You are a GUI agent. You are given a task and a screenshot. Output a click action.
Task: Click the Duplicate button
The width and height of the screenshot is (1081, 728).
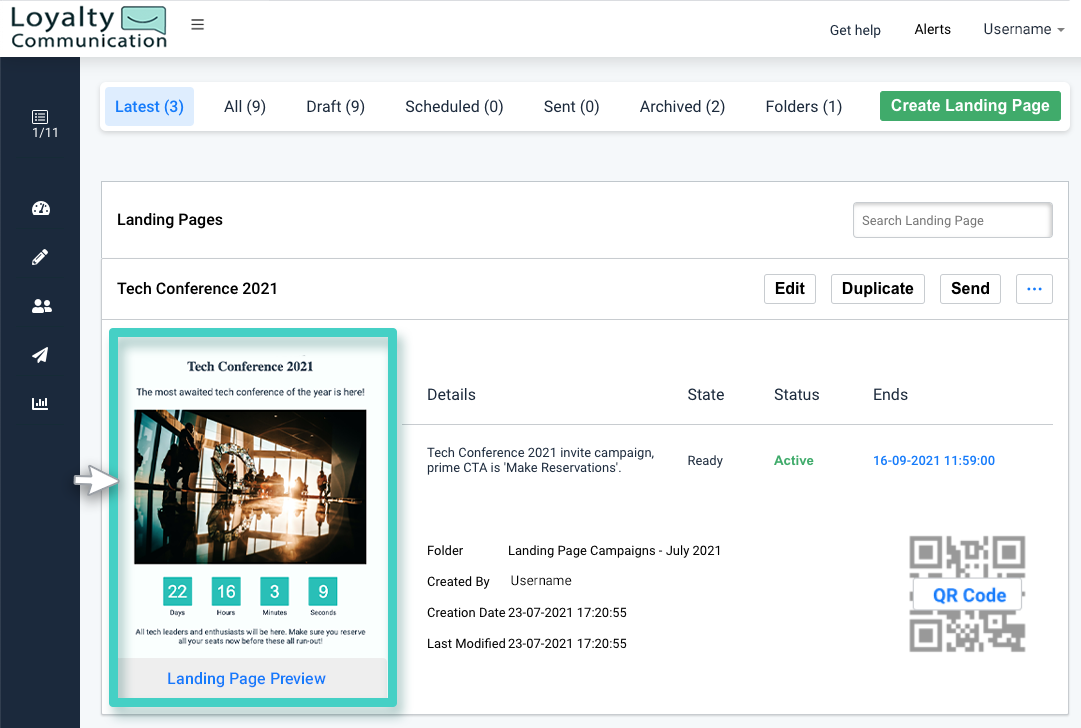tap(878, 289)
